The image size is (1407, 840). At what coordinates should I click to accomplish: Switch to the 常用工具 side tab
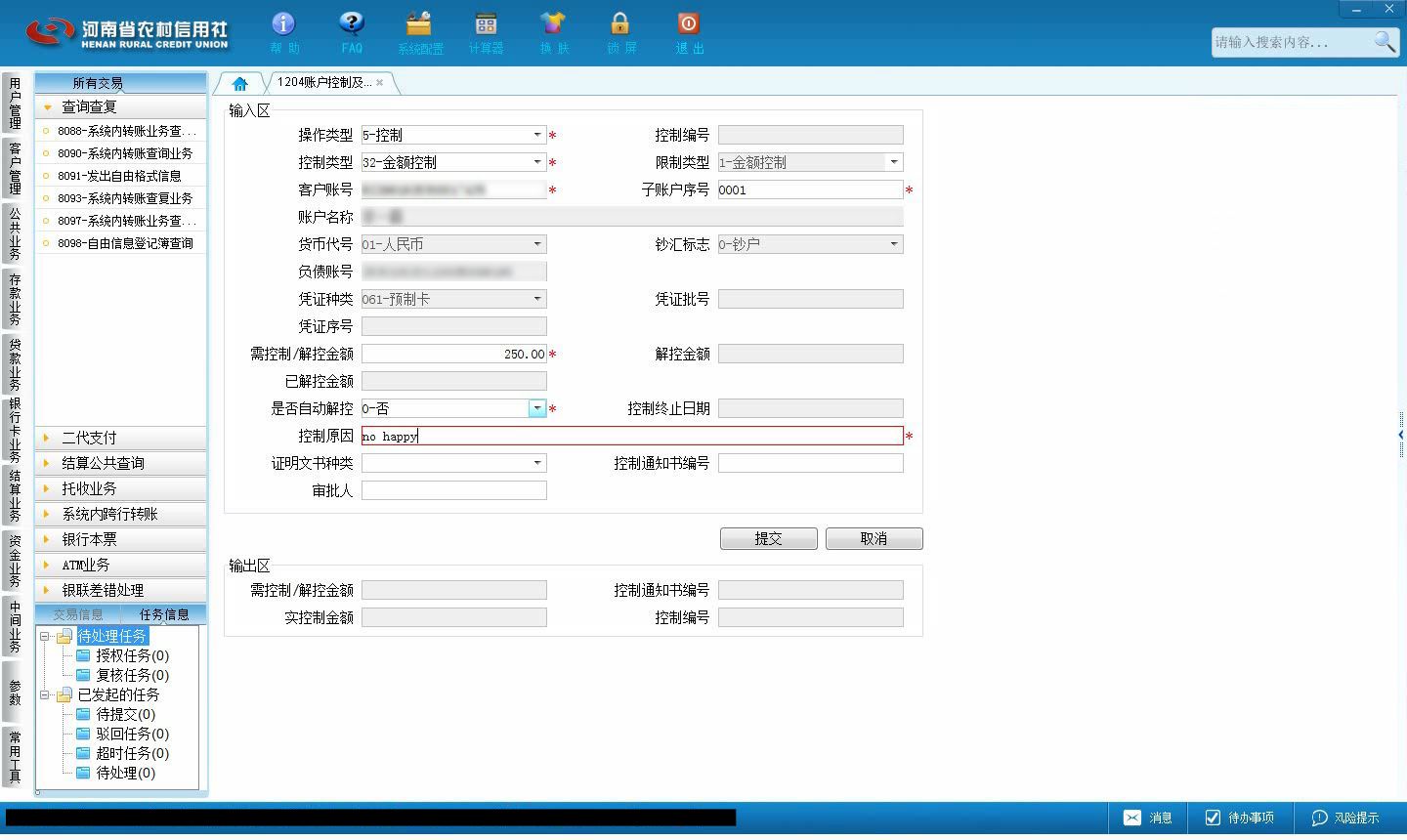[15, 757]
